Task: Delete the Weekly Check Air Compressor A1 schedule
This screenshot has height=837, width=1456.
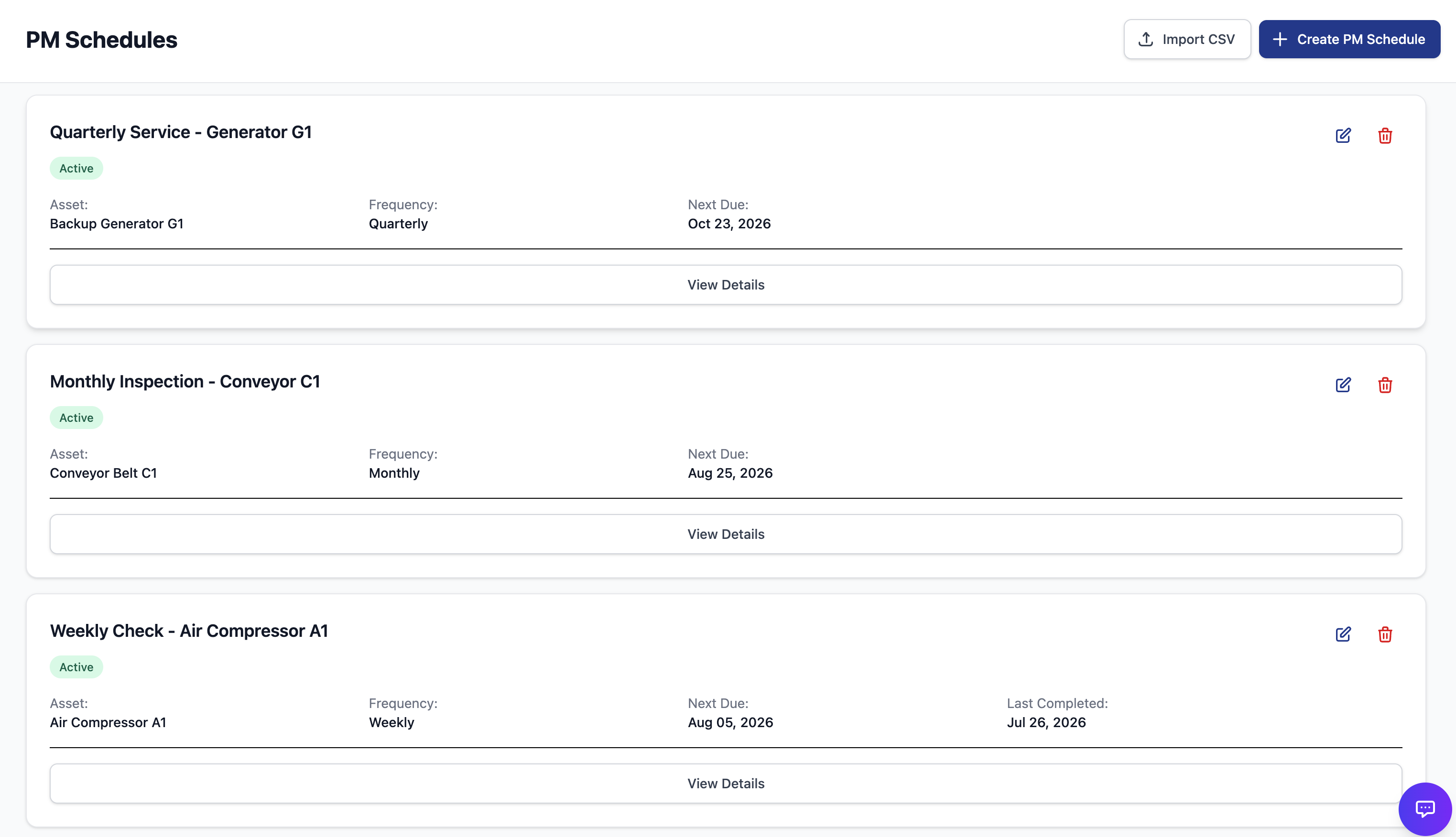Action: [1385, 634]
